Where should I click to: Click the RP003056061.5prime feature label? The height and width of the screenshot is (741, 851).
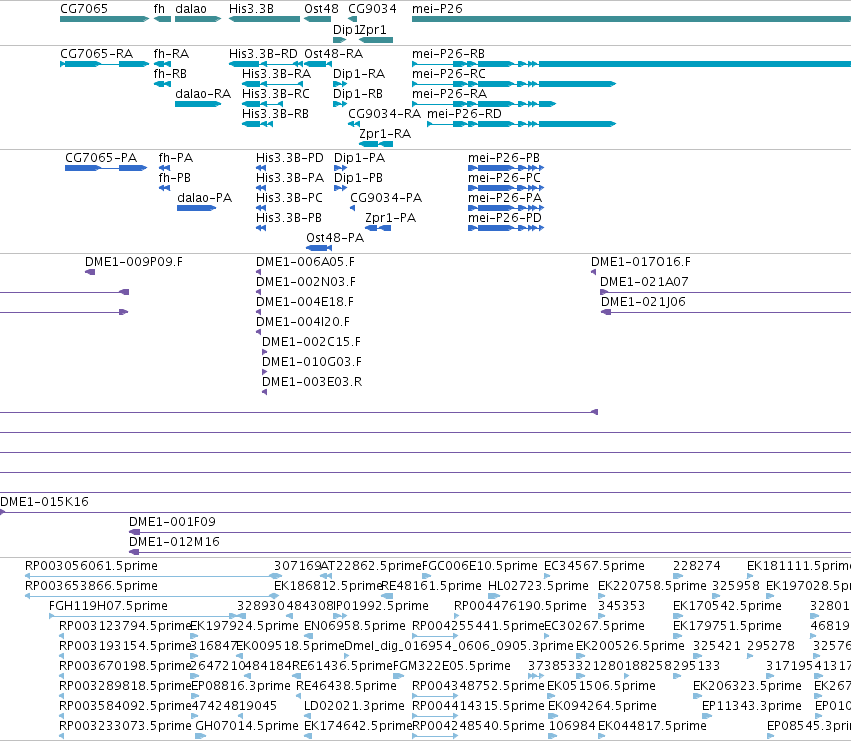coord(91,566)
